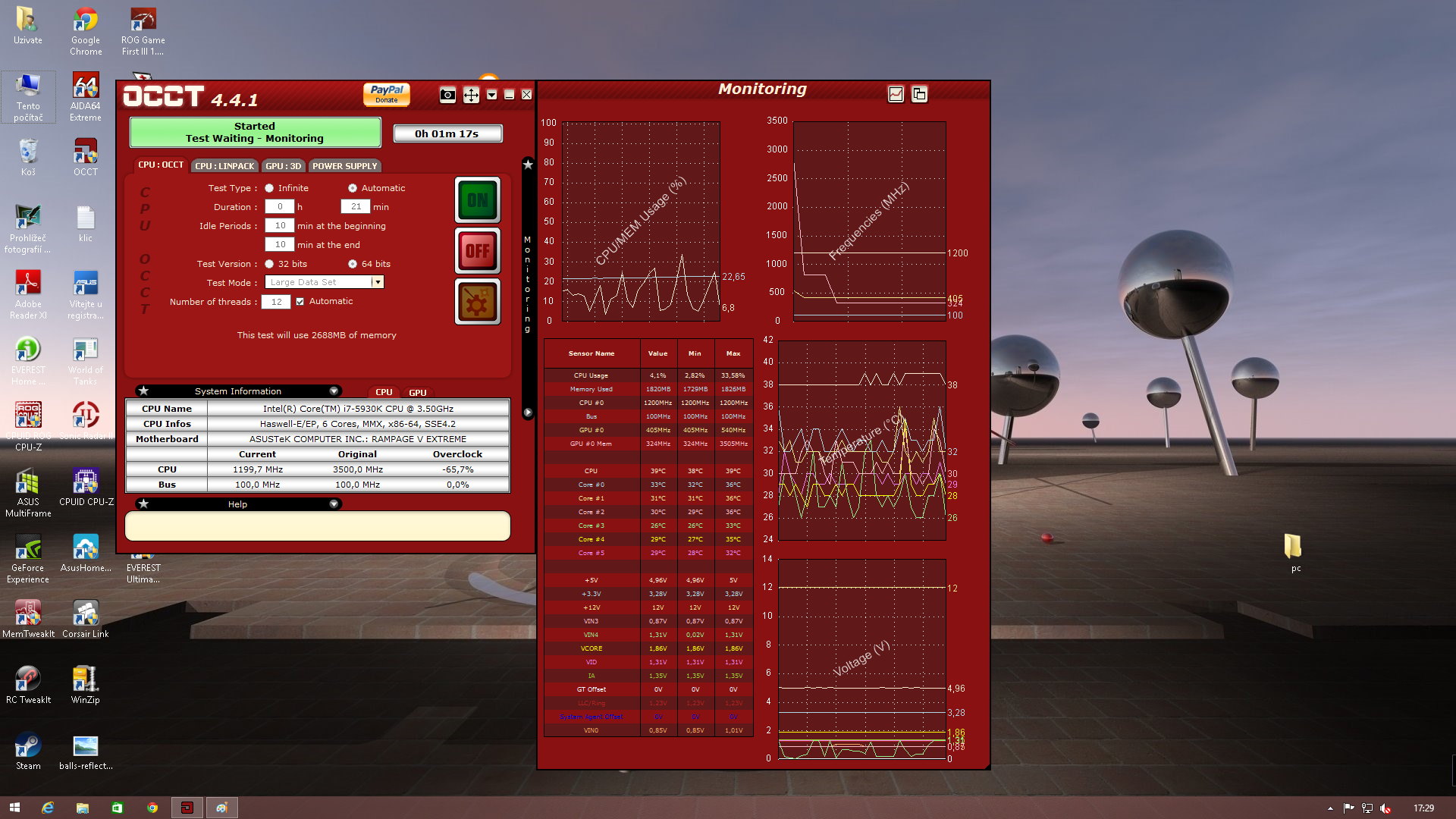Take a screenshot with camera icon
The width and height of the screenshot is (1456, 819).
pyautogui.click(x=447, y=95)
